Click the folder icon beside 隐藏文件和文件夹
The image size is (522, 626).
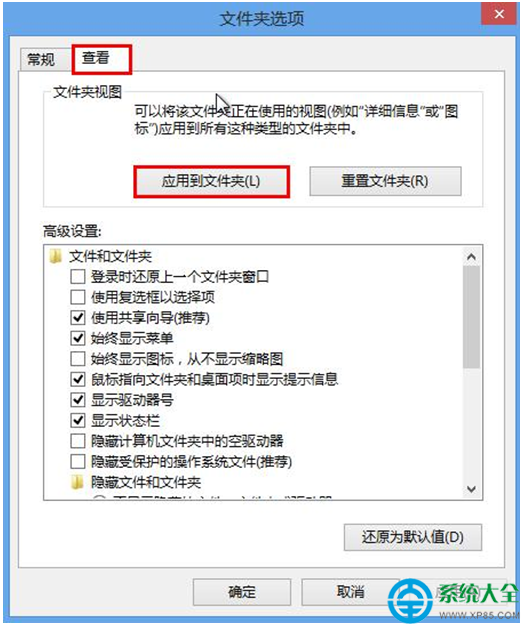tap(77, 482)
